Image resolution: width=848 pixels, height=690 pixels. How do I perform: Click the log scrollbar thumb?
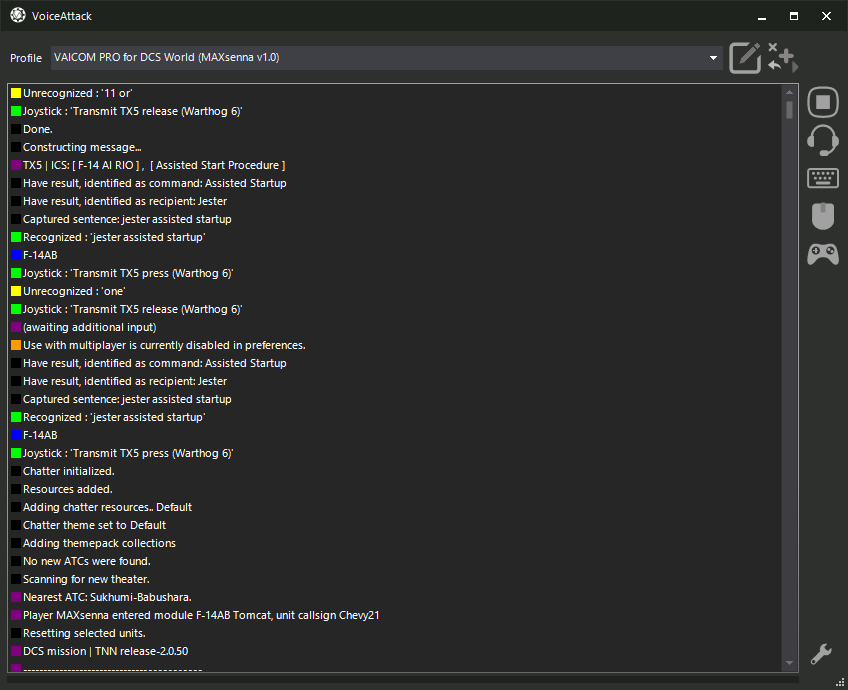pos(789,110)
